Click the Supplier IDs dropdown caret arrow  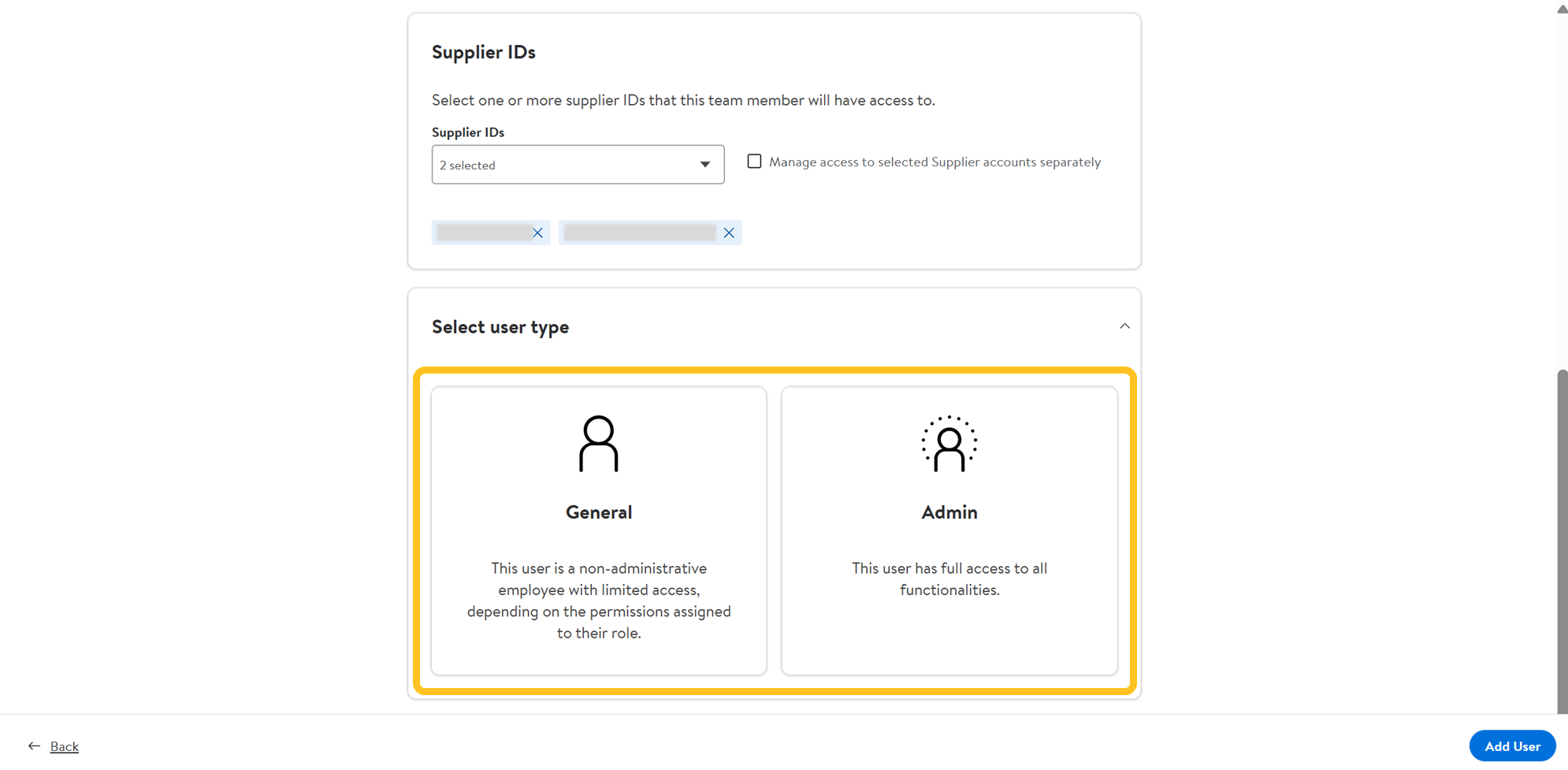click(705, 165)
